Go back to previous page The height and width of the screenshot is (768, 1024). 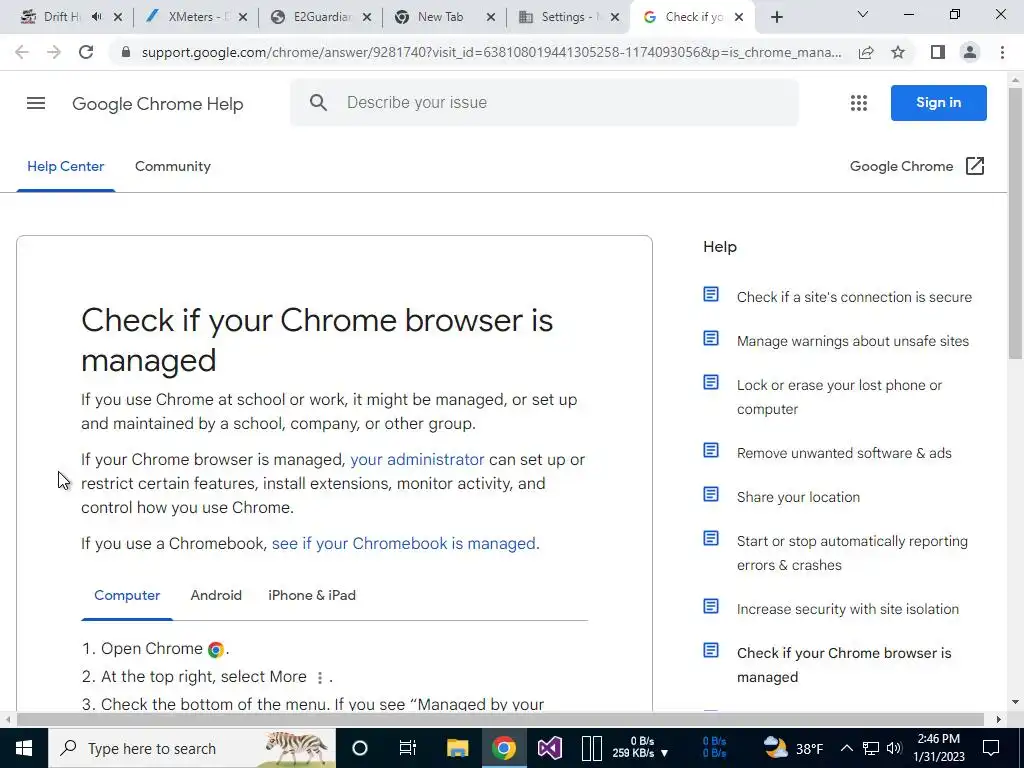coord(22,52)
